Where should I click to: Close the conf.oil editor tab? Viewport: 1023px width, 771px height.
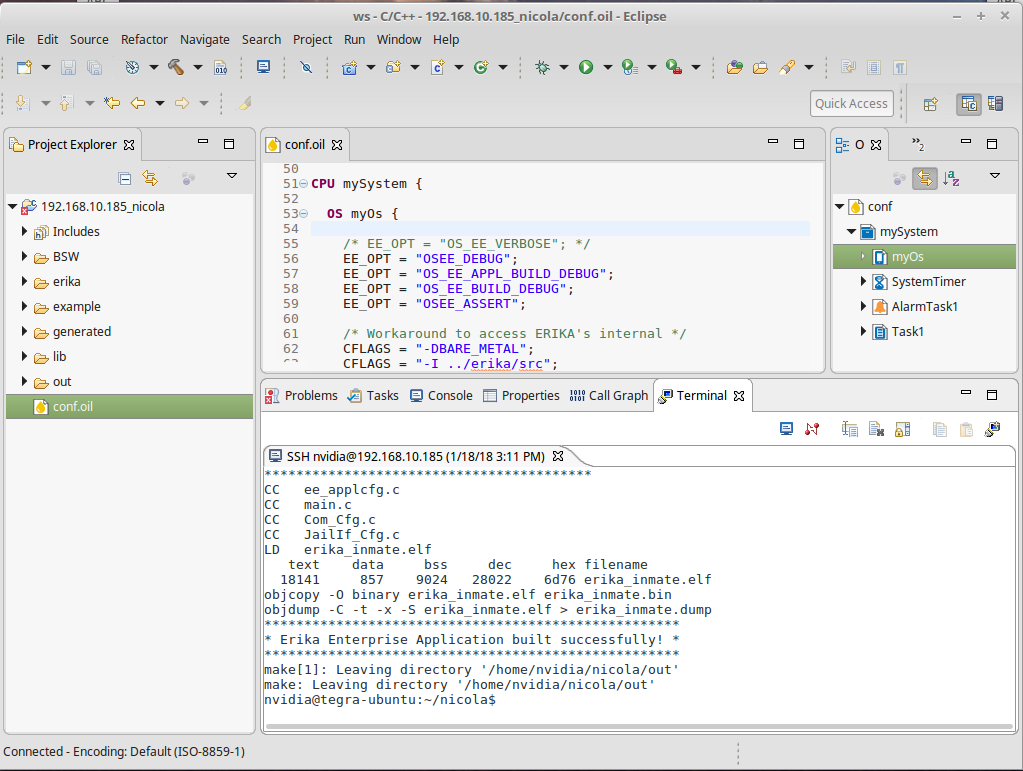(337, 145)
